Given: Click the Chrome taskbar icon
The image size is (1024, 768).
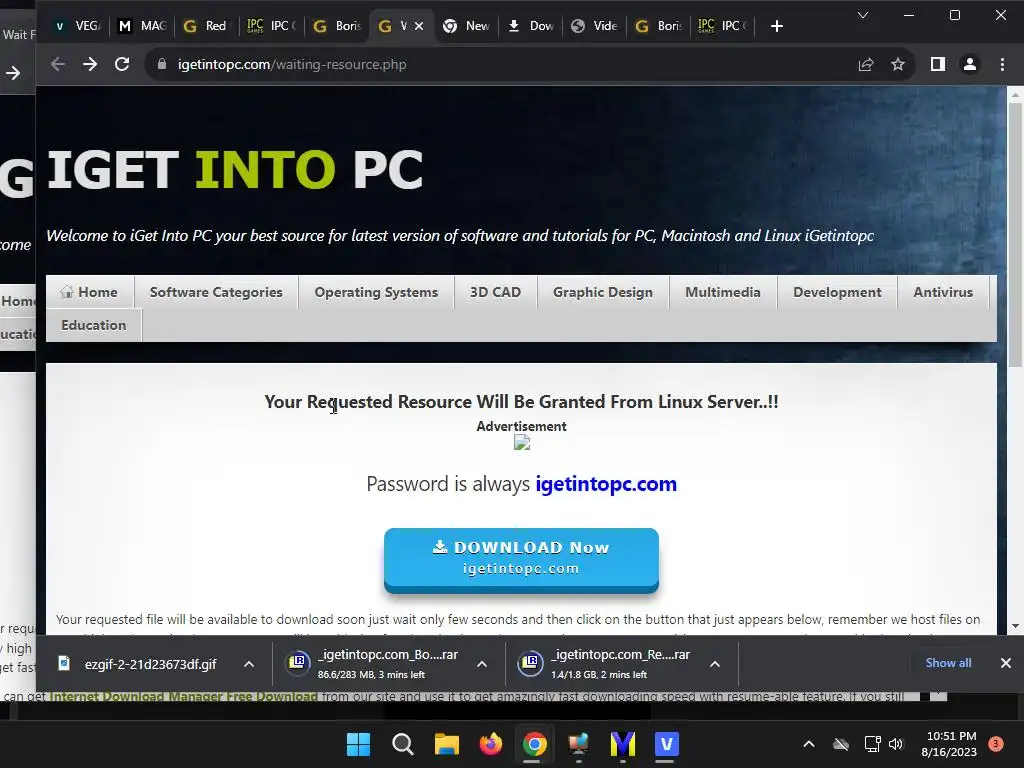Looking at the screenshot, I should [x=534, y=744].
